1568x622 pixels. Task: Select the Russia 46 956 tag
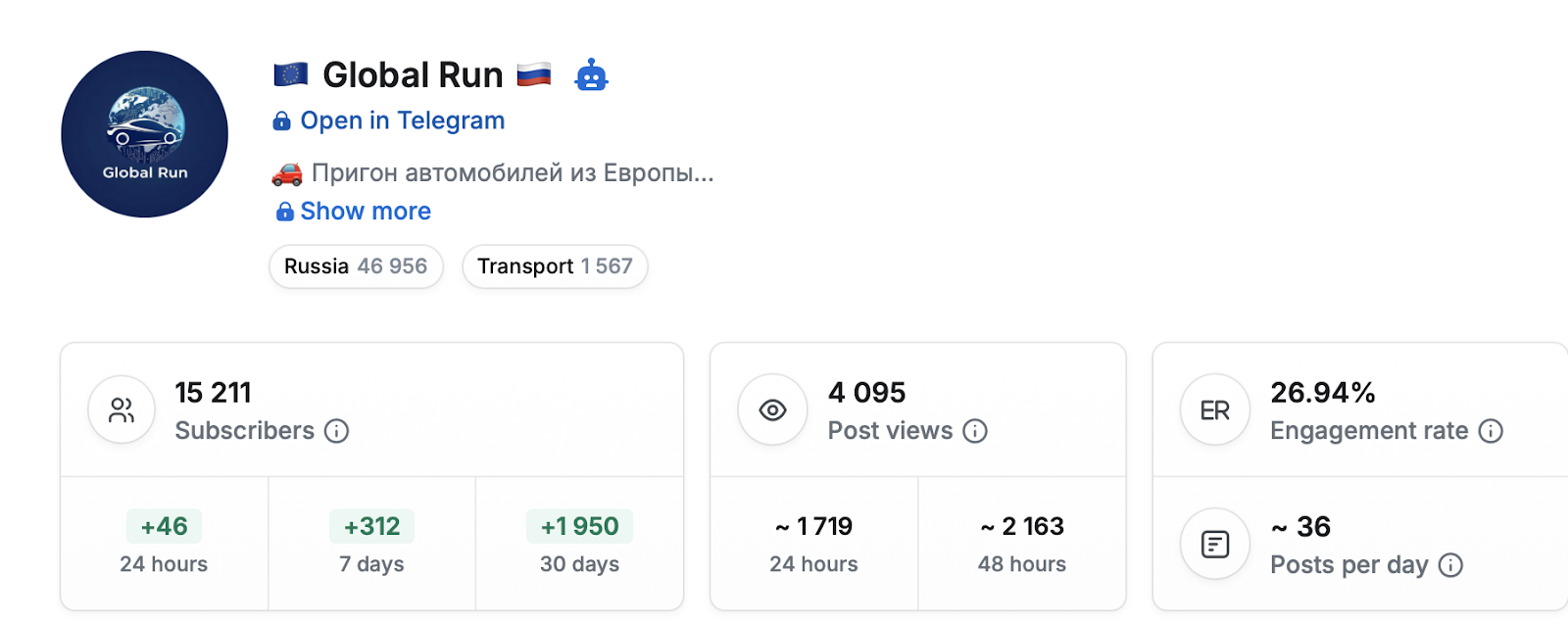tap(356, 266)
